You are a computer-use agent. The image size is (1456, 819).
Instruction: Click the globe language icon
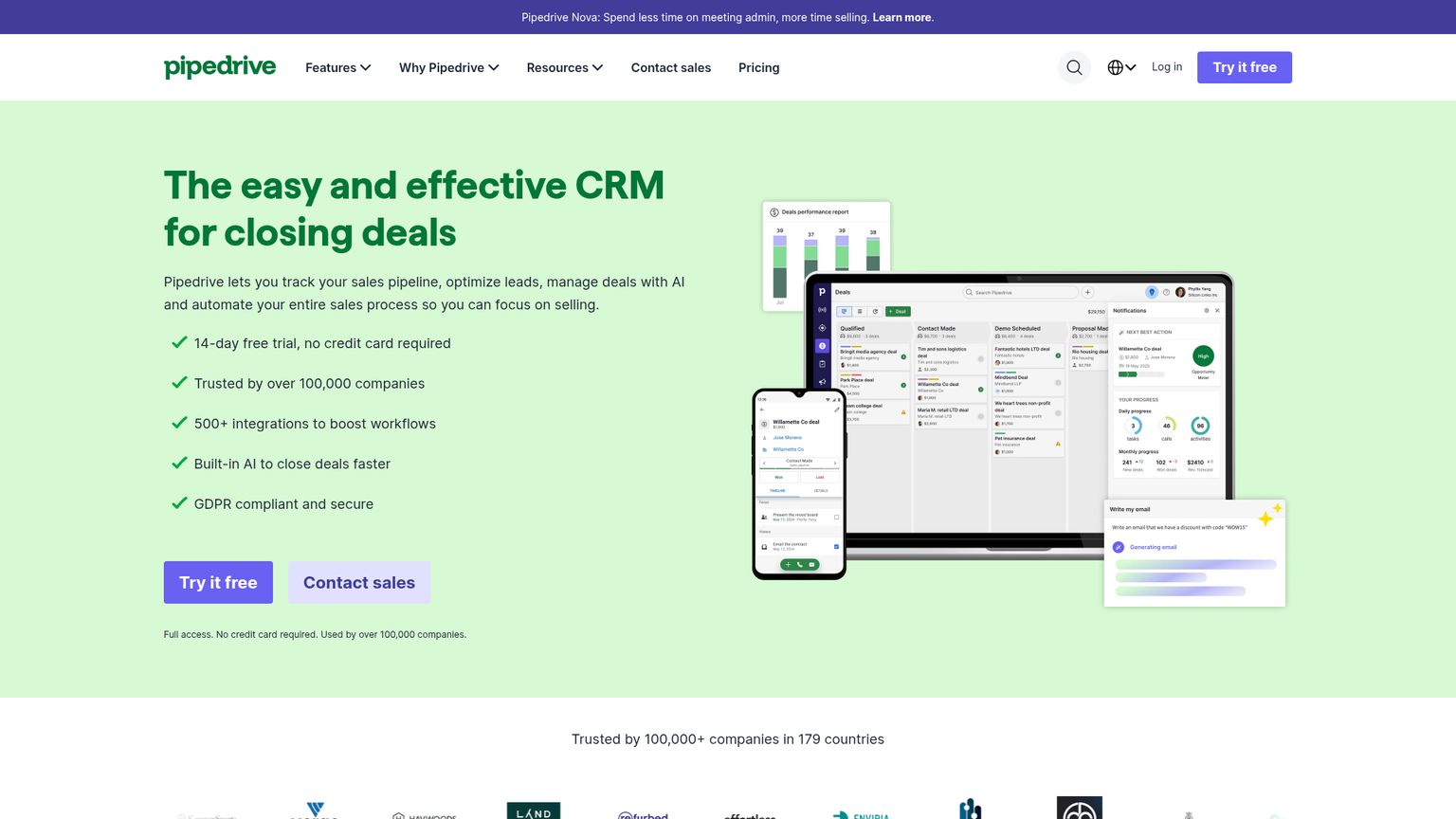coord(1116,67)
